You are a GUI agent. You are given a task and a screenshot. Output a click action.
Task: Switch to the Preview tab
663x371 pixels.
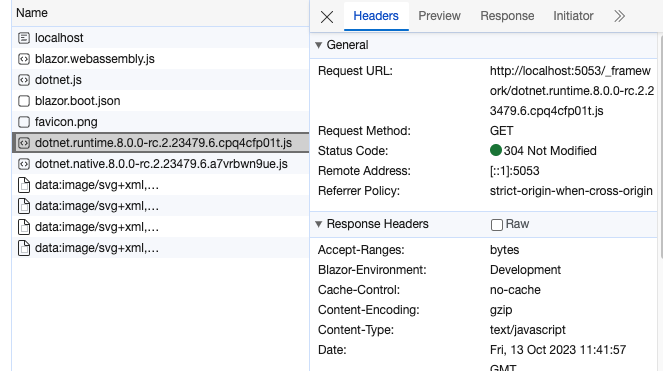pyautogui.click(x=439, y=16)
